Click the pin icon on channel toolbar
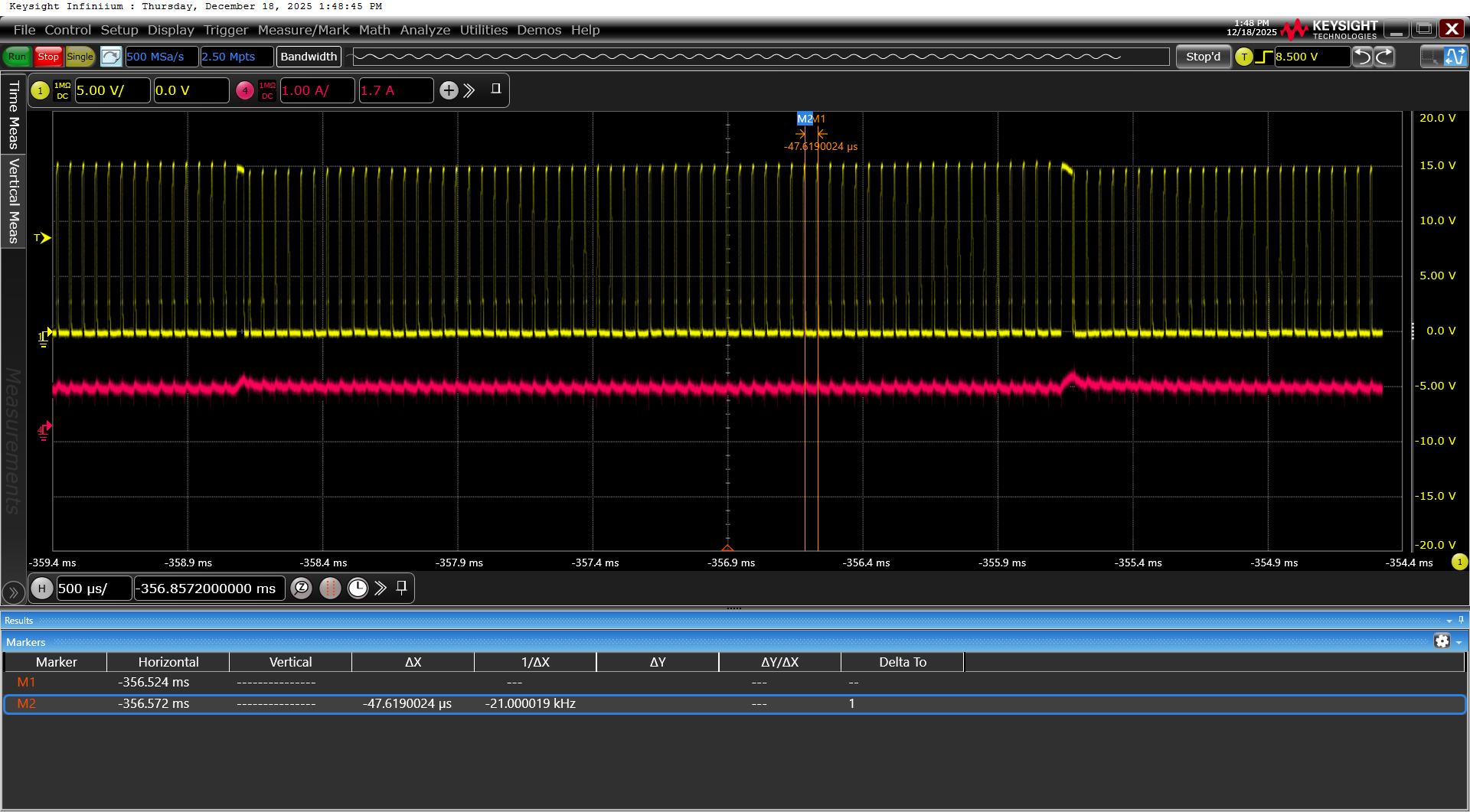The width and height of the screenshot is (1470, 812). [496, 89]
